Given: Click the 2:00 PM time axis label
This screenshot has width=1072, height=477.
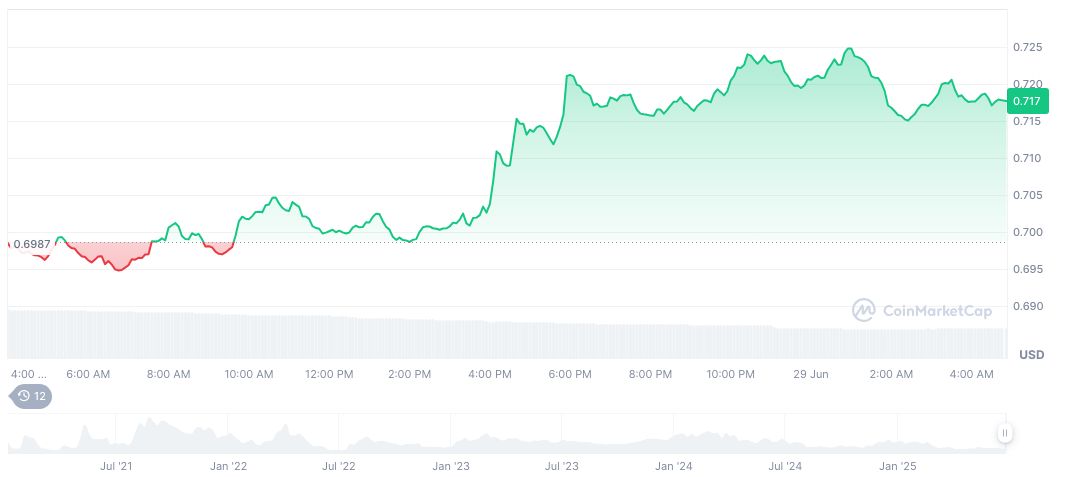Looking at the screenshot, I should click(x=409, y=374).
